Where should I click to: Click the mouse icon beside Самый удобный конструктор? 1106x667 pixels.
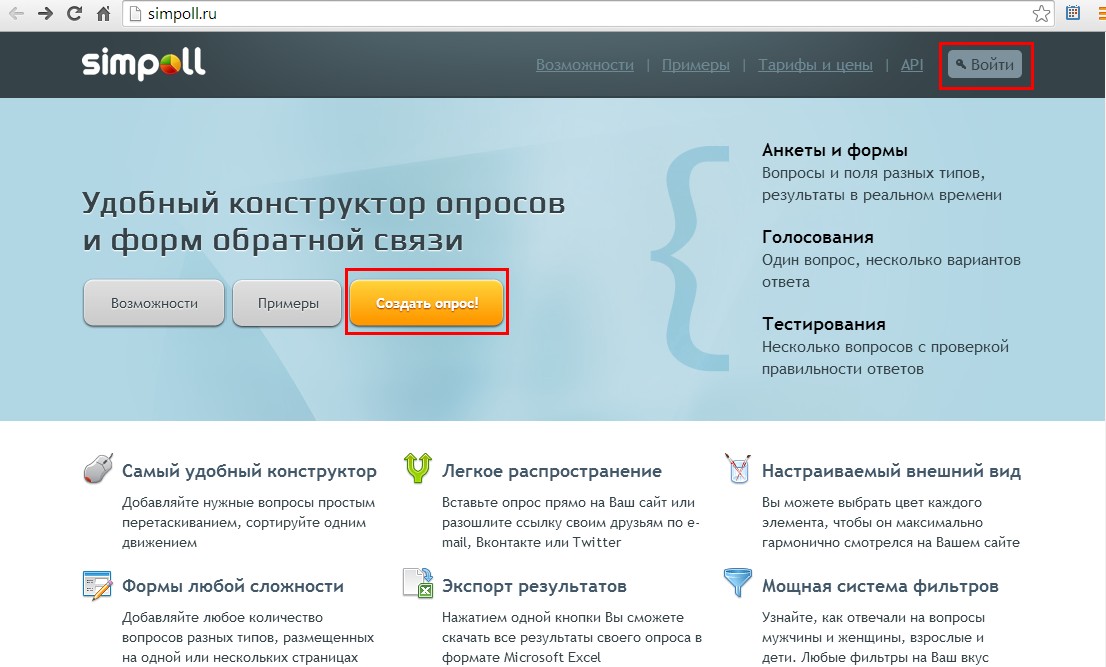point(97,469)
